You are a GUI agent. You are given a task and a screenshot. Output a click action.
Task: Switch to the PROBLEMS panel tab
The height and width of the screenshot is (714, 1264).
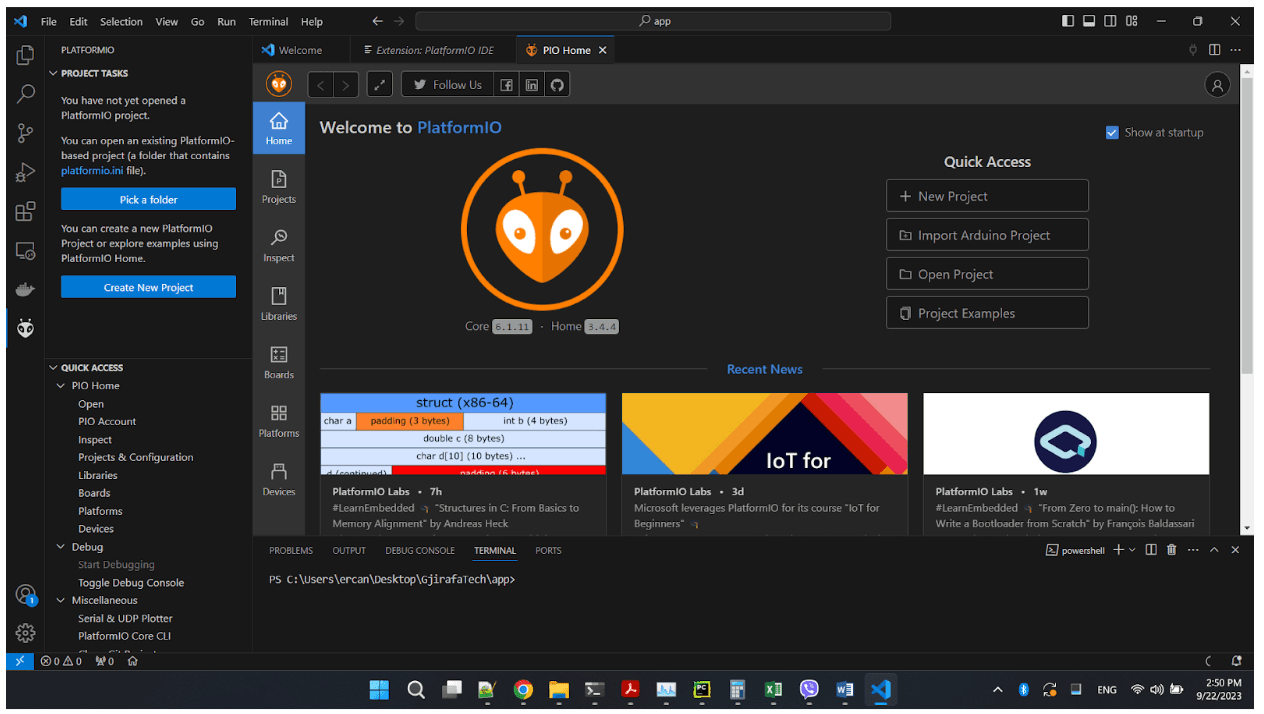pos(291,550)
